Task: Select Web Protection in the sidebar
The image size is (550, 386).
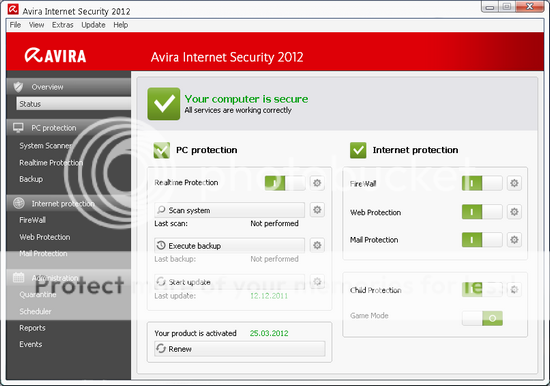Action: [45, 237]
